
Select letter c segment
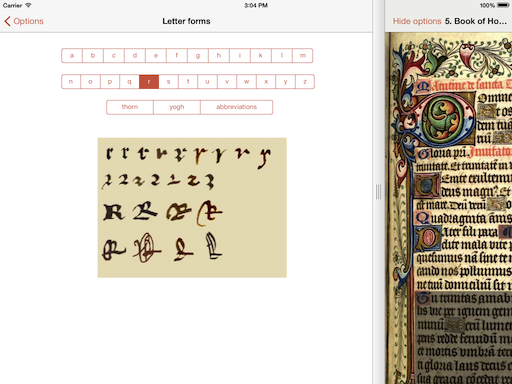coord(114,56)
